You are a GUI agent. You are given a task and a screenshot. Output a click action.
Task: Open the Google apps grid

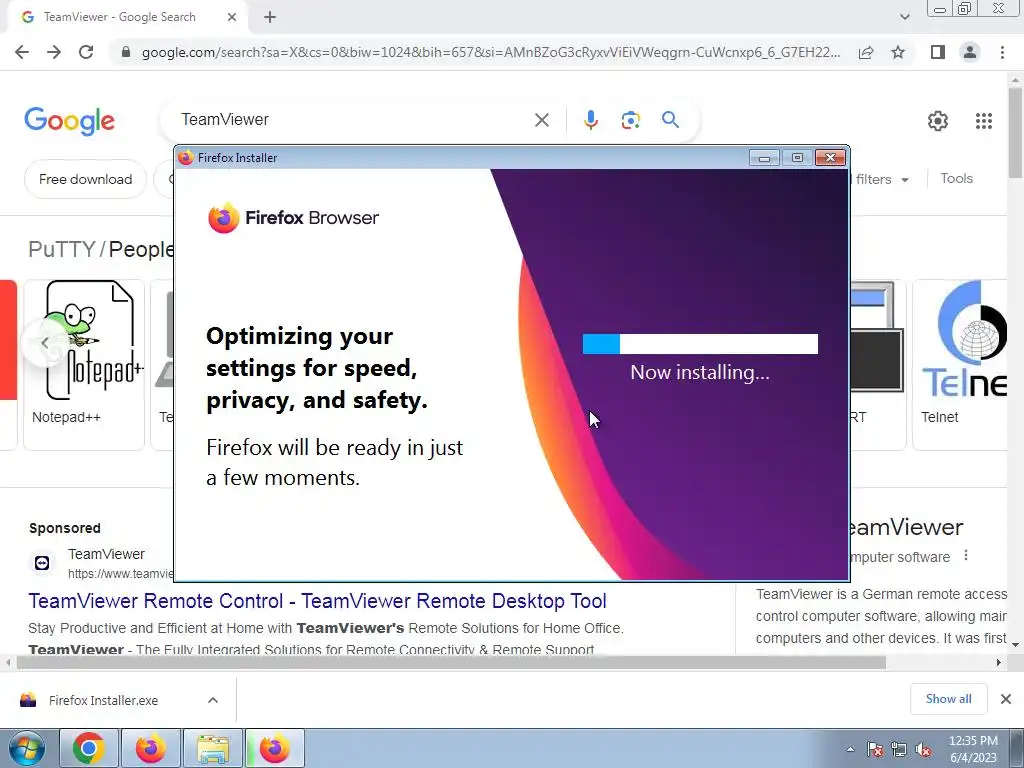point(984,121)
